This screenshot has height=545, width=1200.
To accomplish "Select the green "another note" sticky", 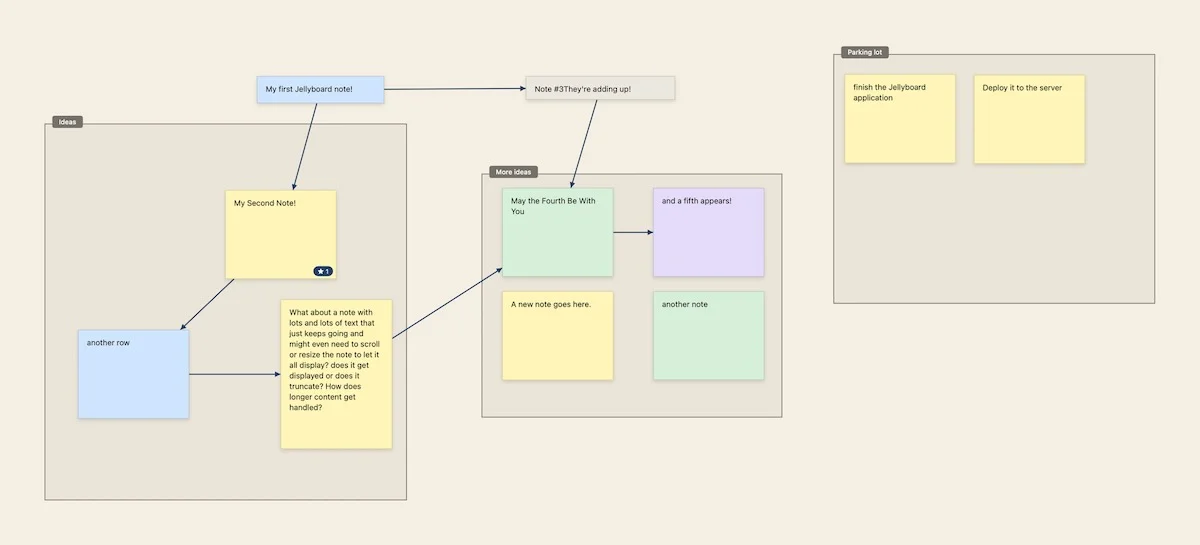I will [x=708, y=336].
